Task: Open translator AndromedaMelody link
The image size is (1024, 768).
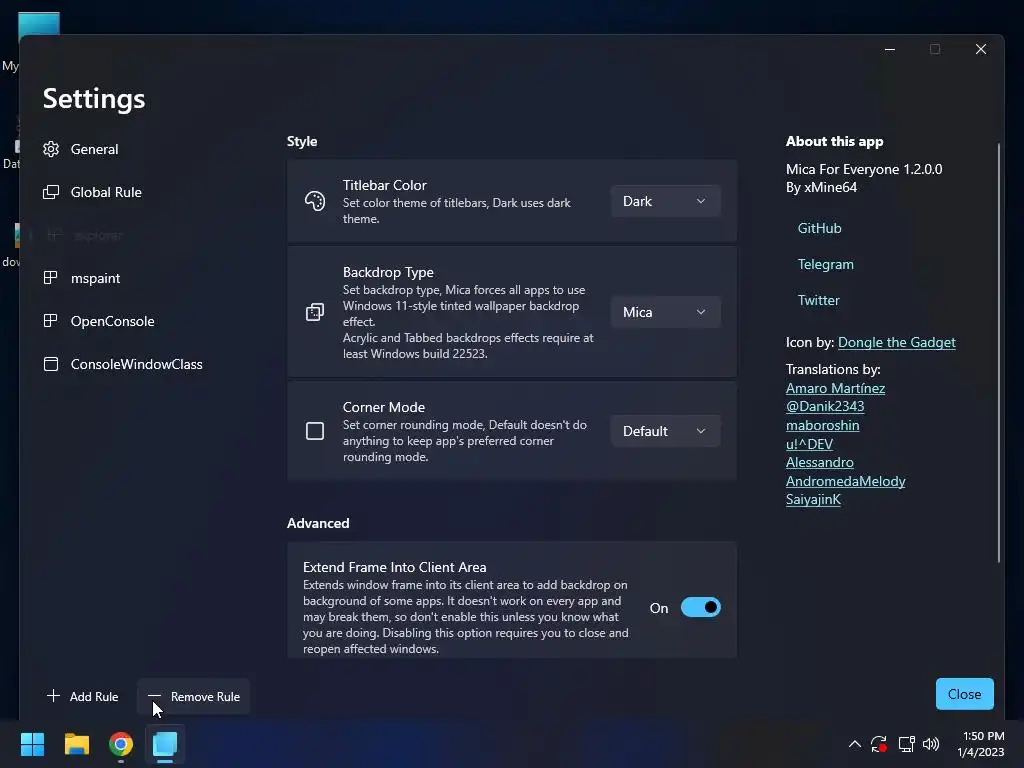Action: coord(846,481)
